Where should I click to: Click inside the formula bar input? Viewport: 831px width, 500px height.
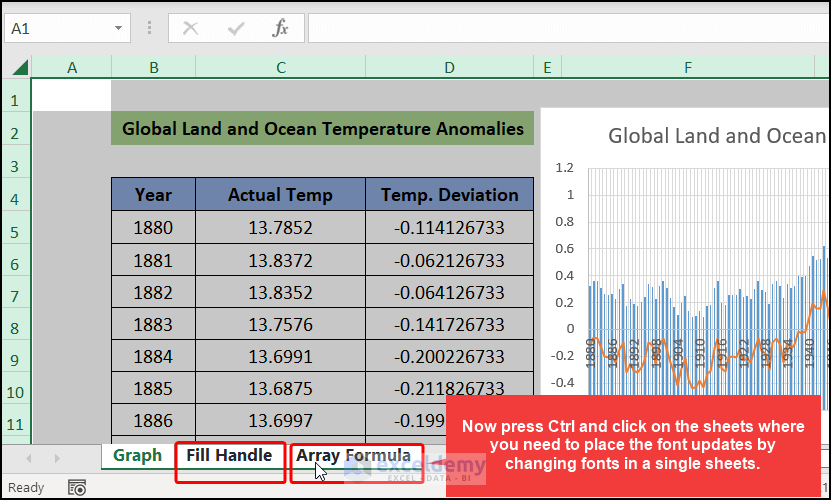pyautogui.click(x=568, y=28)
